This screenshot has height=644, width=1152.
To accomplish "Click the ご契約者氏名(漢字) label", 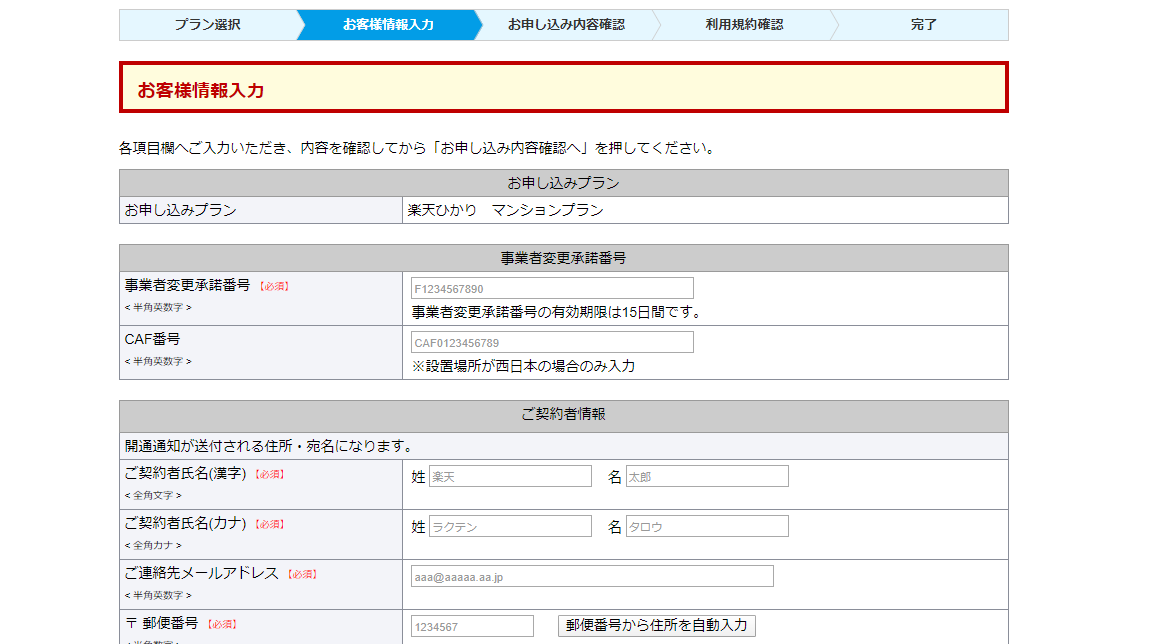I will click(x=185, y=474).
